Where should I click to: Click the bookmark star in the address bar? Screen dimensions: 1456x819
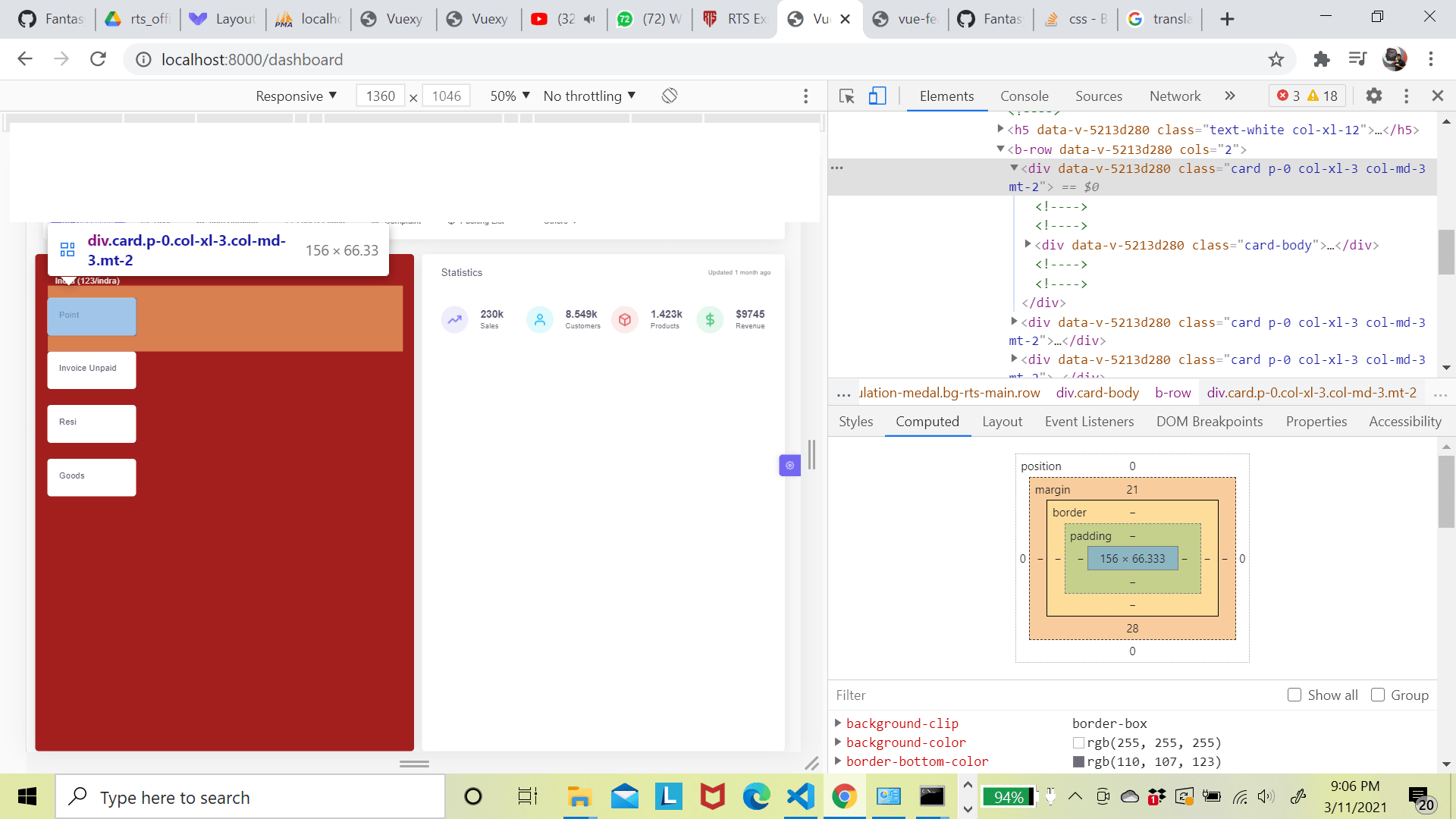pos(1276,59)
